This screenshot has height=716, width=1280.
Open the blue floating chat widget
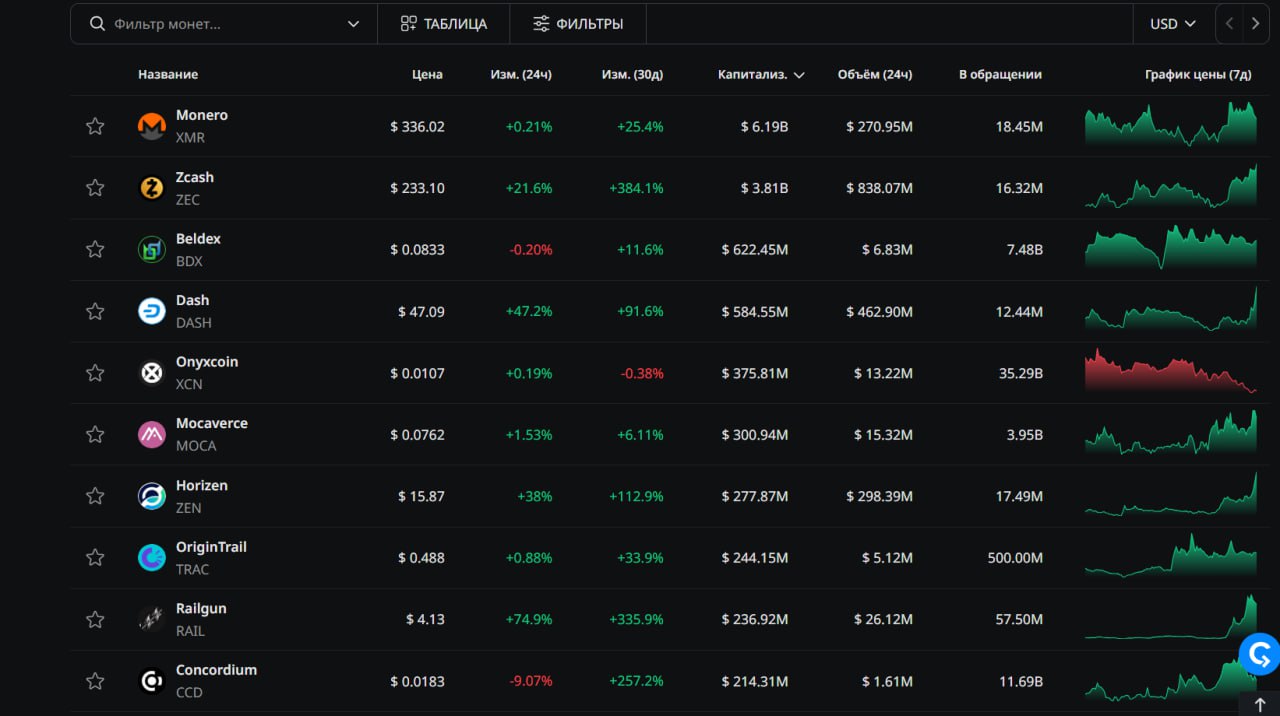pos(1258,655)
